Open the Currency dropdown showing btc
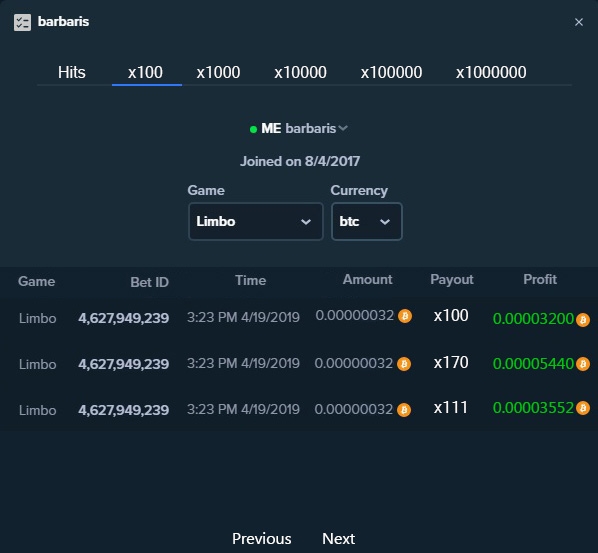This screenshot has height=553, width=598. tap(367, 222)
